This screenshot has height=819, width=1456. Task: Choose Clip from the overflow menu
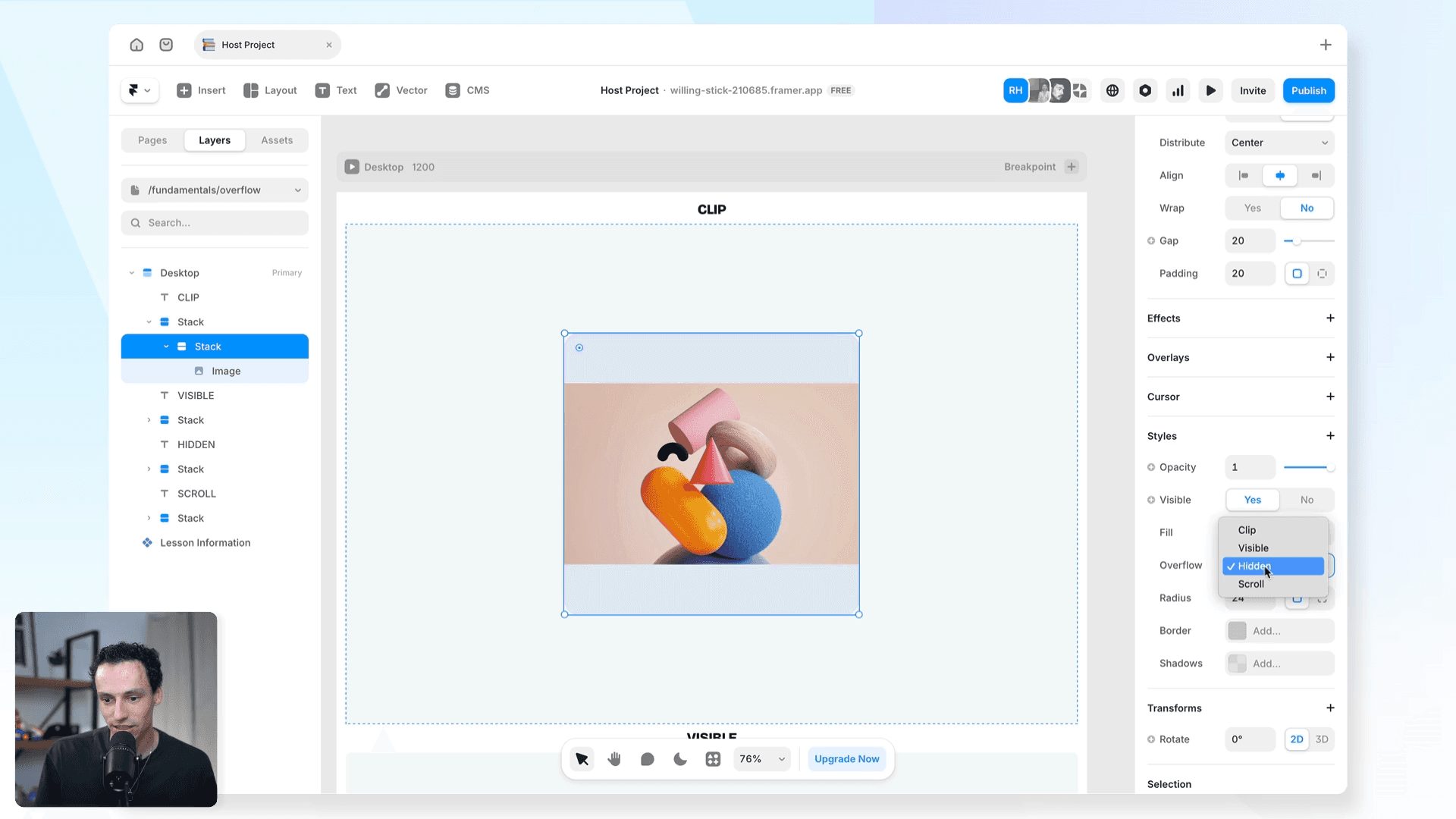(x=1273, y=530)
